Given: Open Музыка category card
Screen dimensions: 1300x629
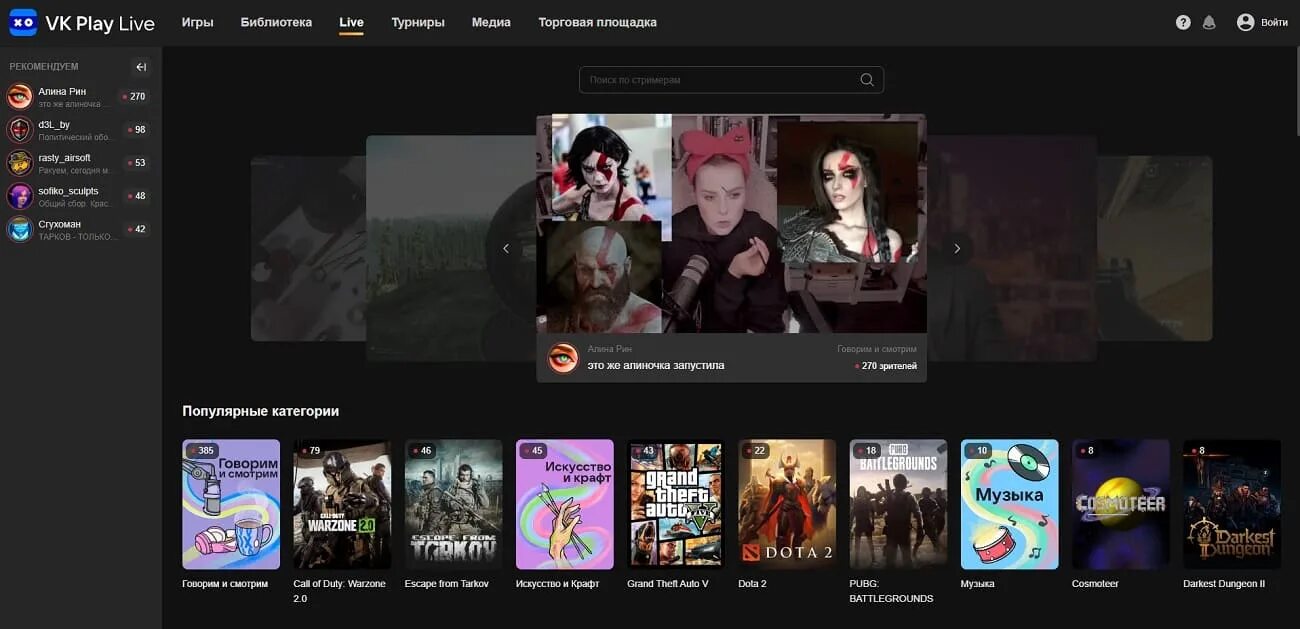Looking at the screenshot, I should [x=1010, y=504].
